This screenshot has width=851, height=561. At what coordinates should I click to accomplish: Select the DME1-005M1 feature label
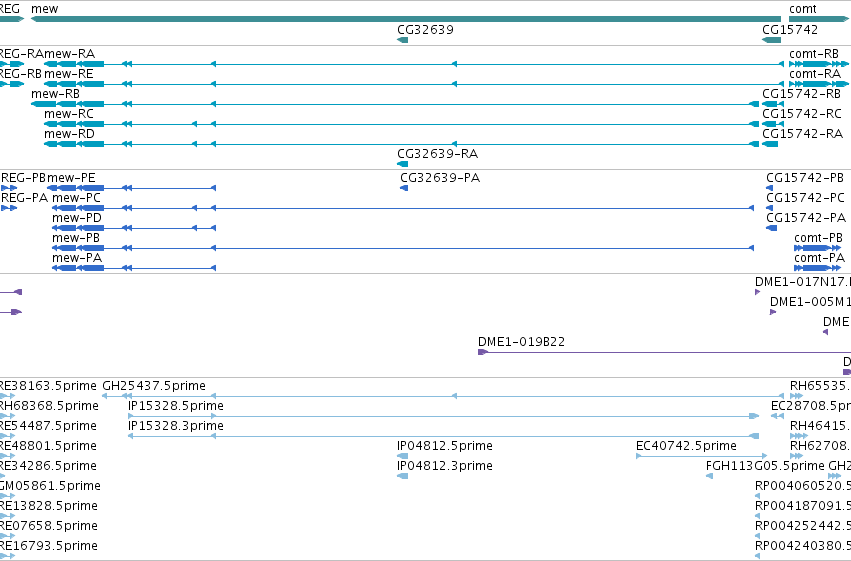click(810, 302)
